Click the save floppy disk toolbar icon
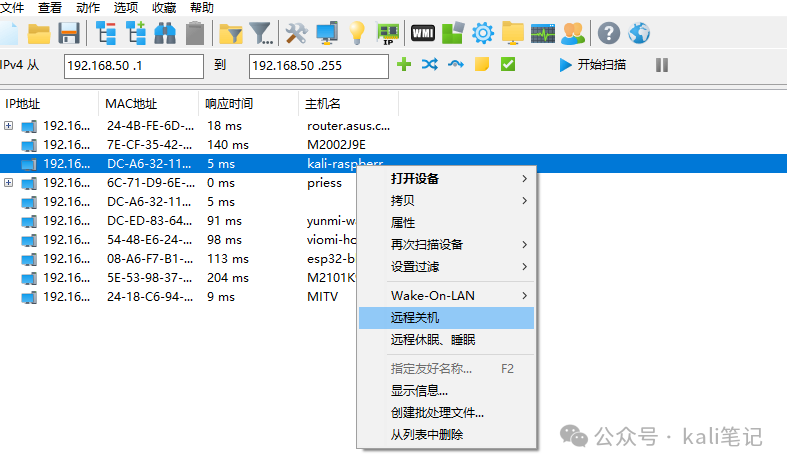This screenshot has width=787, height=467. point(69,33)
